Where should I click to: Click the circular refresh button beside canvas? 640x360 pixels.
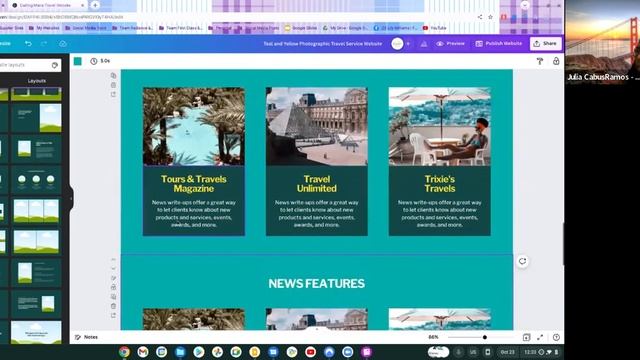tap(522, 261)
